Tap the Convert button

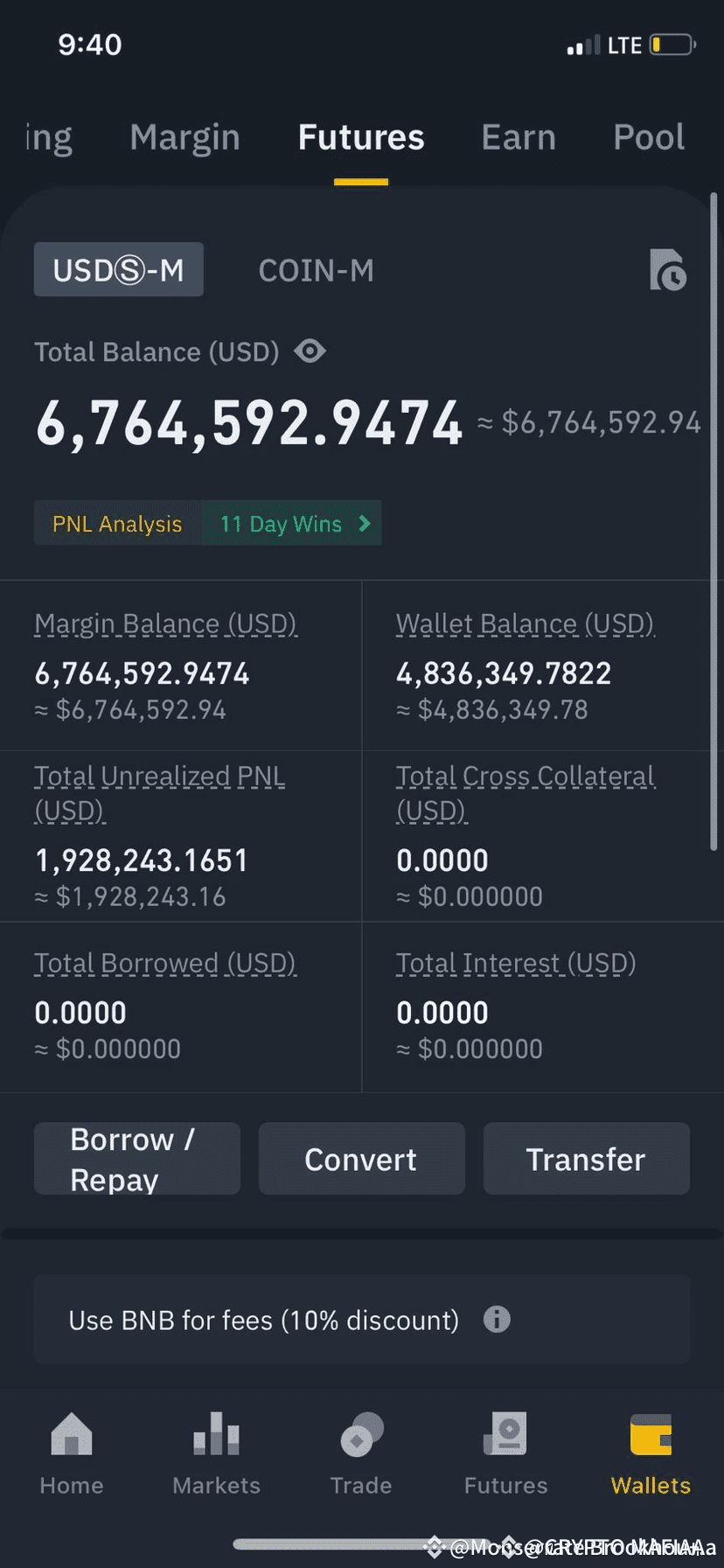coord(361,1159)
